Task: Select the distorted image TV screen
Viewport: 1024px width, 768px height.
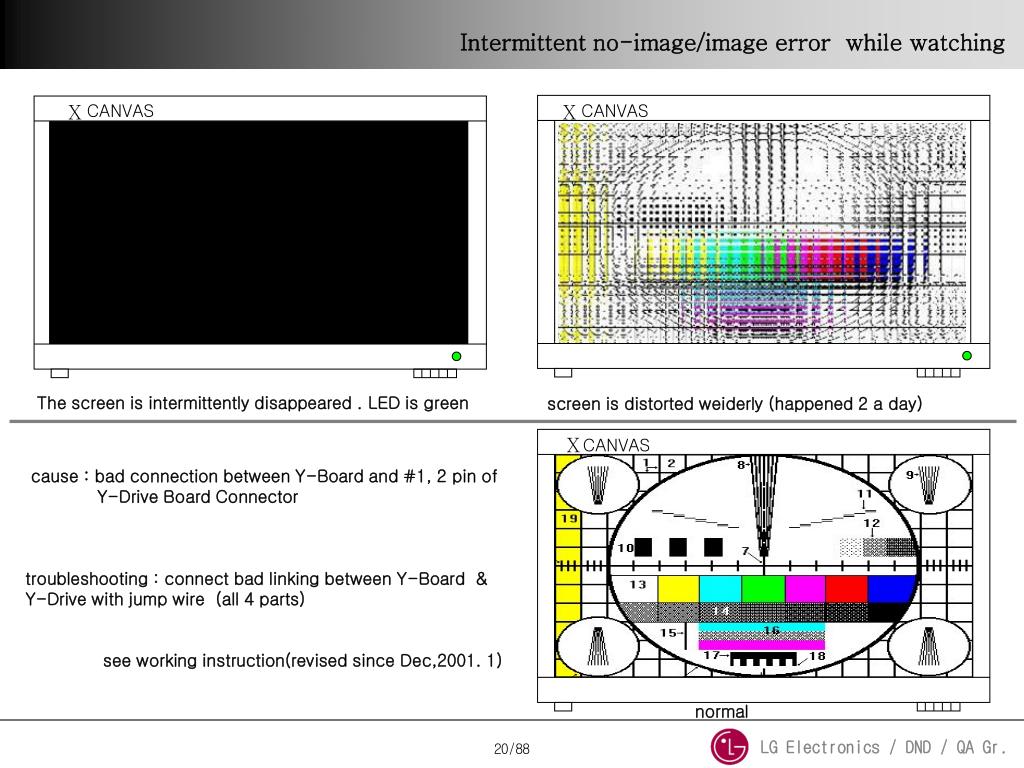Action: tap(761, 232)
